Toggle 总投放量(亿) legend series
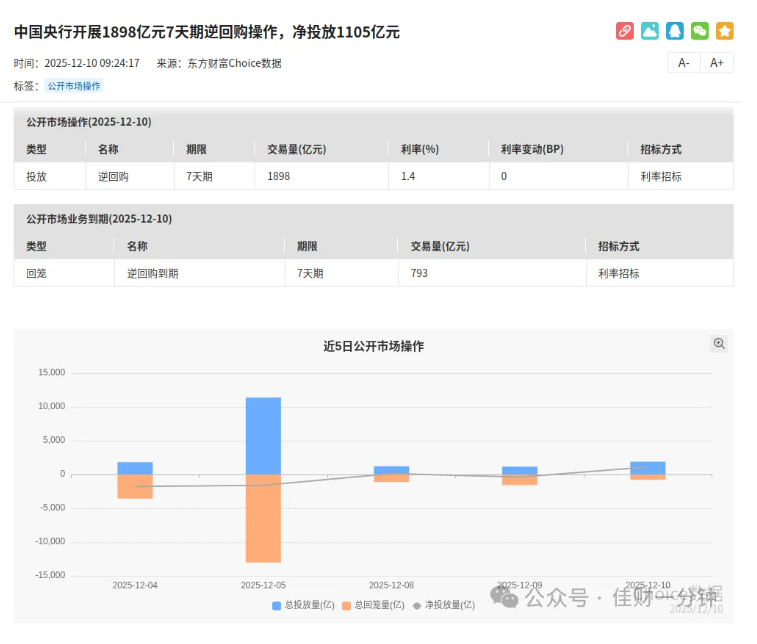The height and width of the screenshot is (644, 757). [x=303, y=605]
